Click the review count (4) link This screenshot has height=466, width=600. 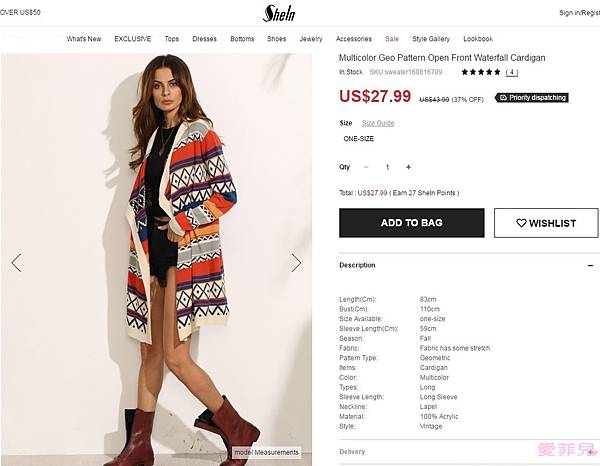512,72
